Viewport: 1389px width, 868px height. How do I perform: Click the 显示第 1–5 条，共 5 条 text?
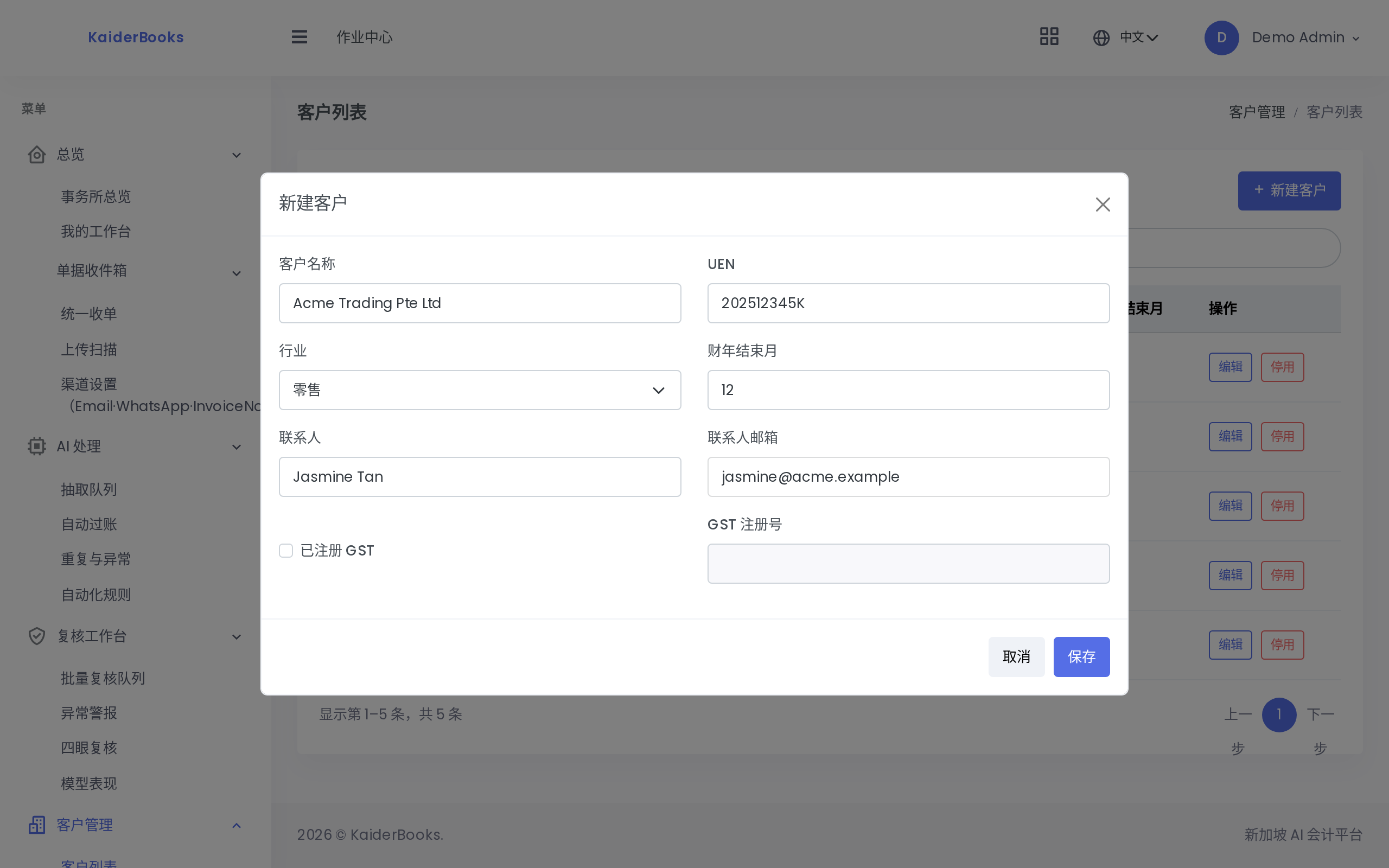pyautogui.click(x=390, y=714)
